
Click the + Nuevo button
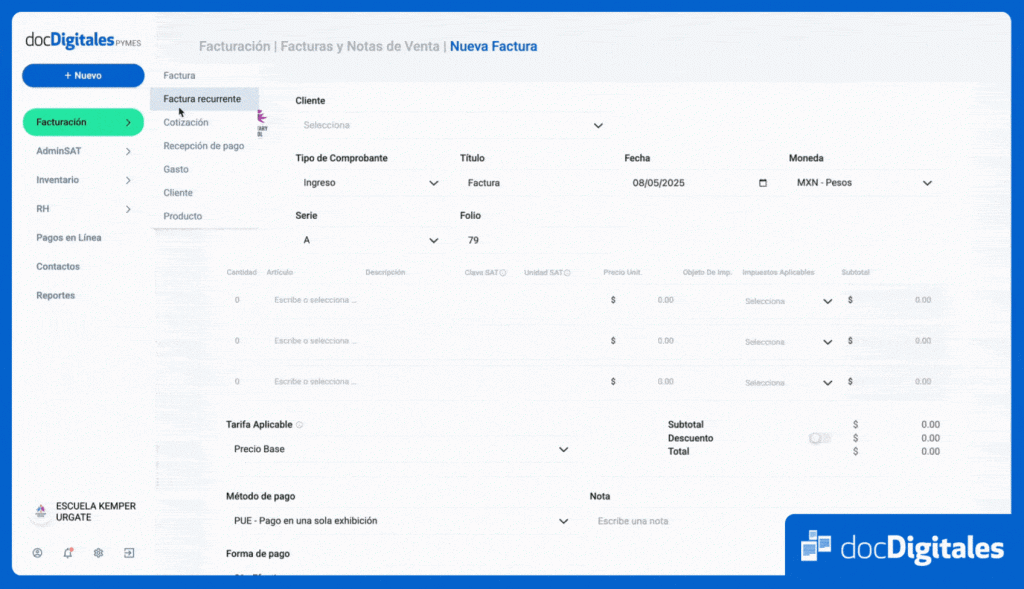tap(83, 76)
